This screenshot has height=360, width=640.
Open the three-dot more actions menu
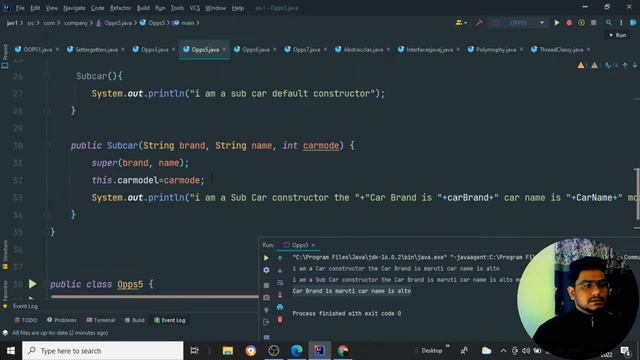[621, 23]
